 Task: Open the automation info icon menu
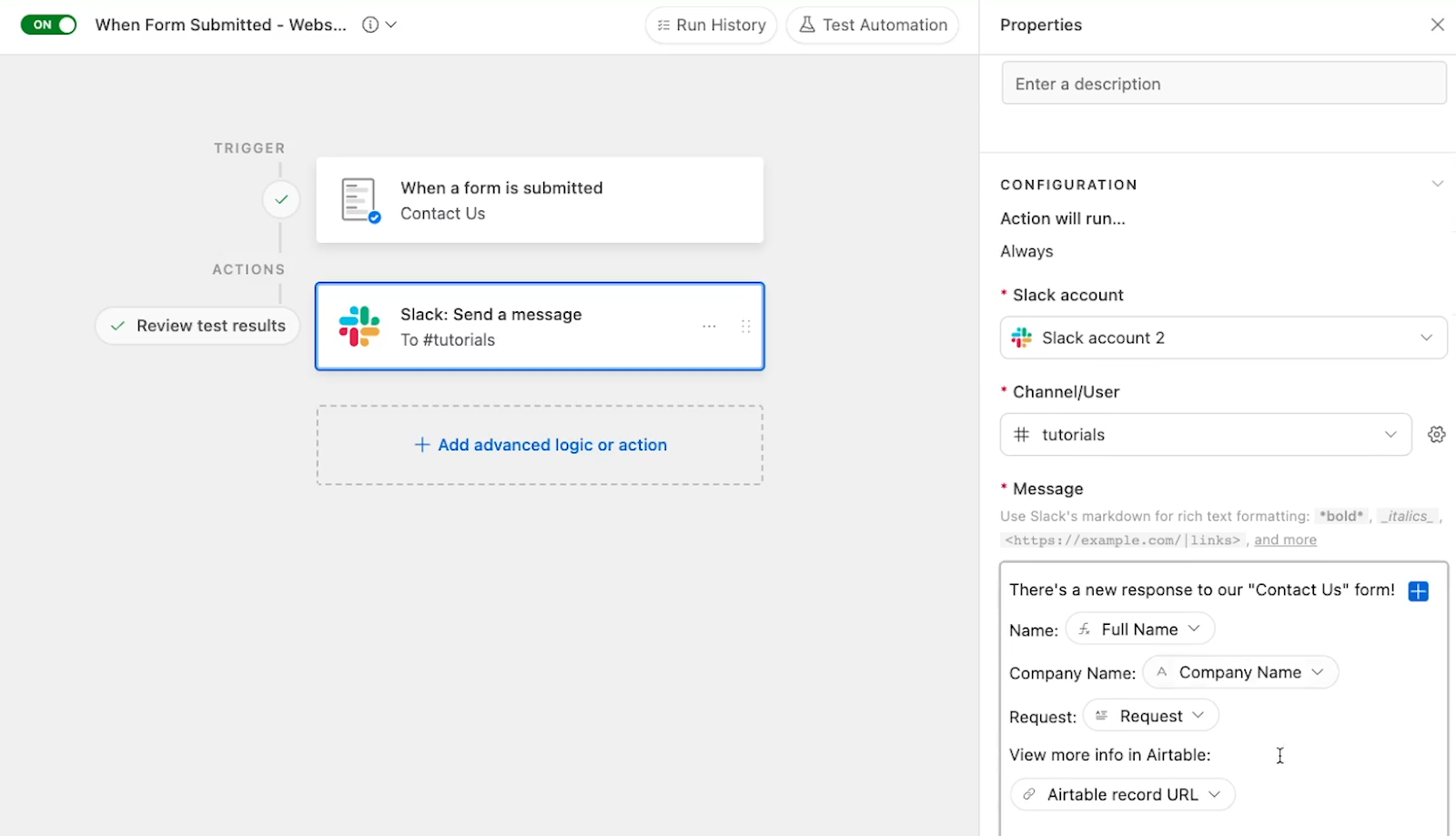(x=370, y=25)
